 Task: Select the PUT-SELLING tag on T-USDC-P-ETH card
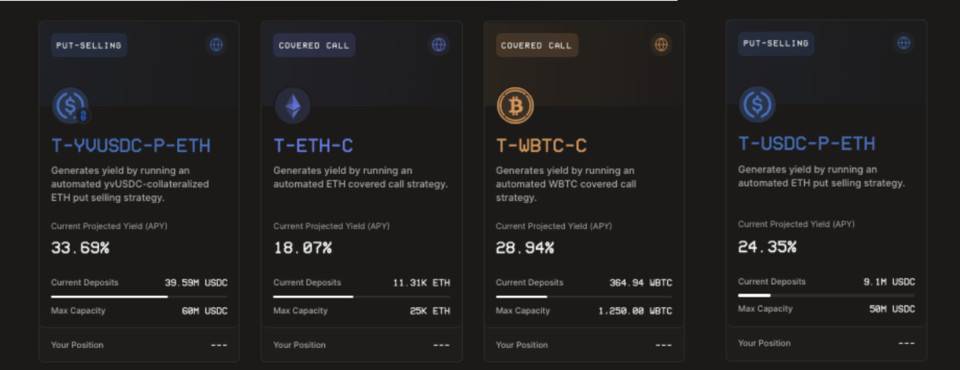coord(776,43)
